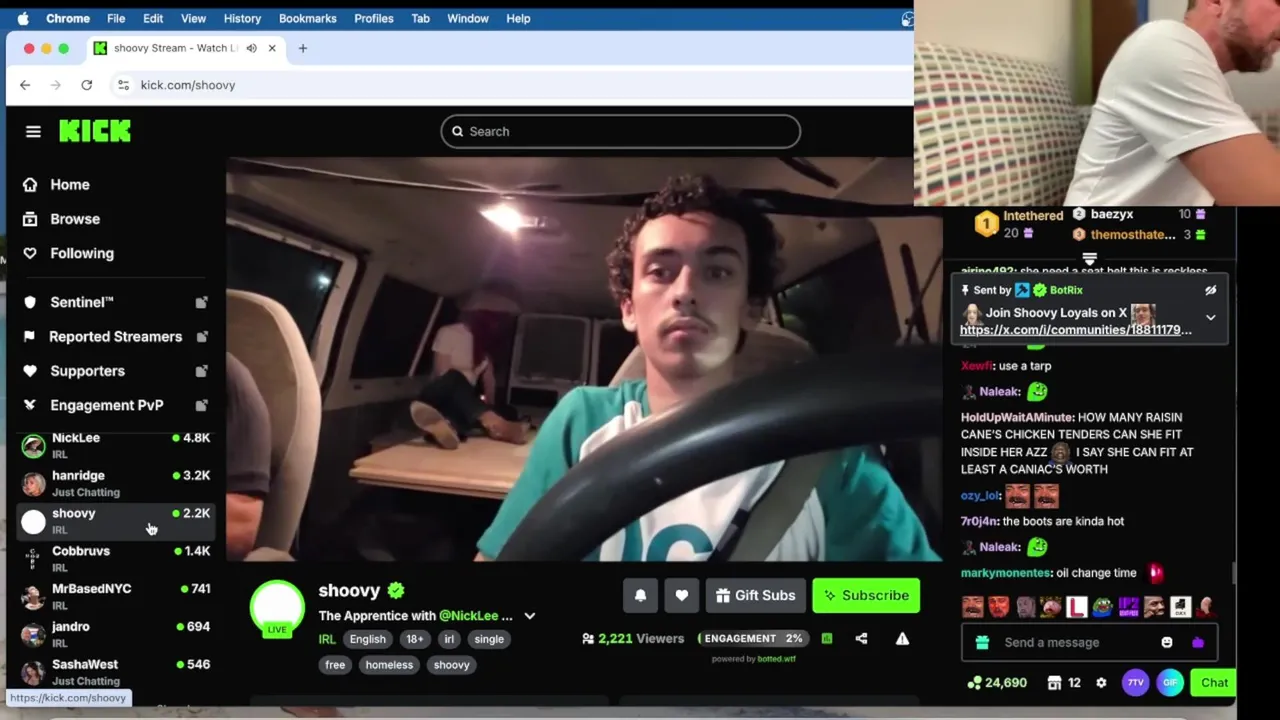Open Cobbruvs channel in sidebar
1280x720 pixels.
pyautogui.click(x=115, y=559)
